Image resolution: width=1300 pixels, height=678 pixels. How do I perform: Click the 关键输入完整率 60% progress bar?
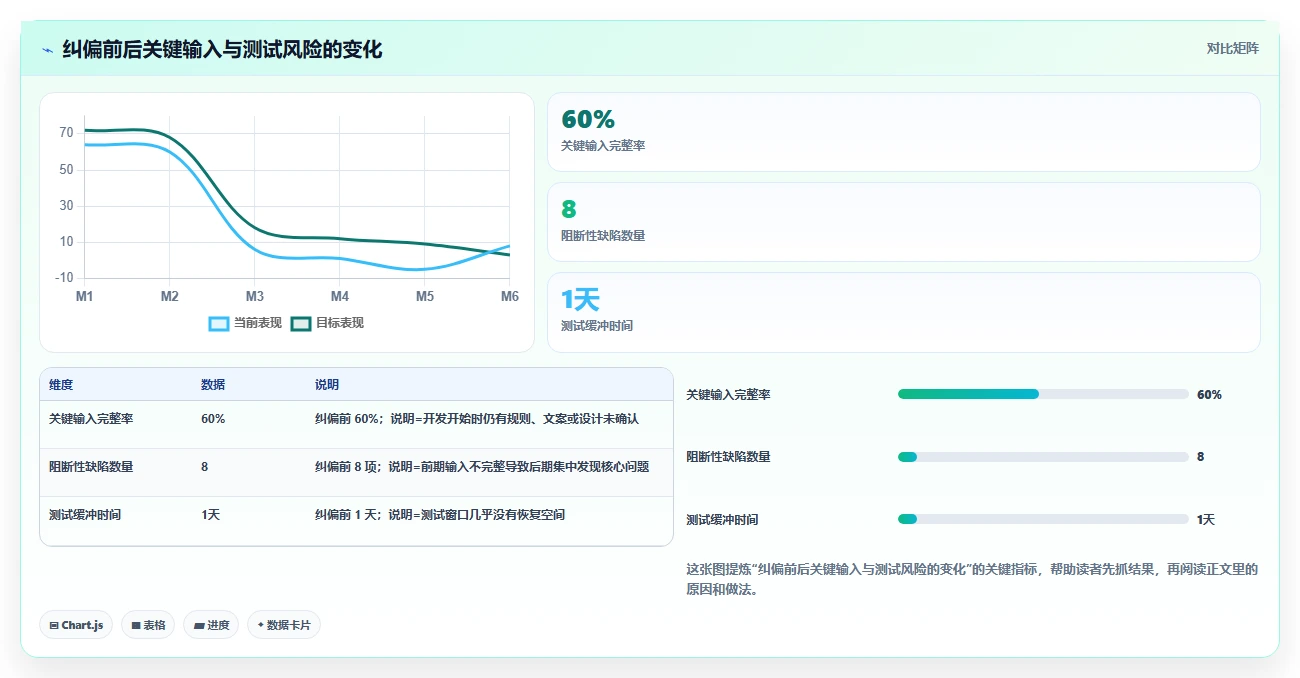[1043, 394]
